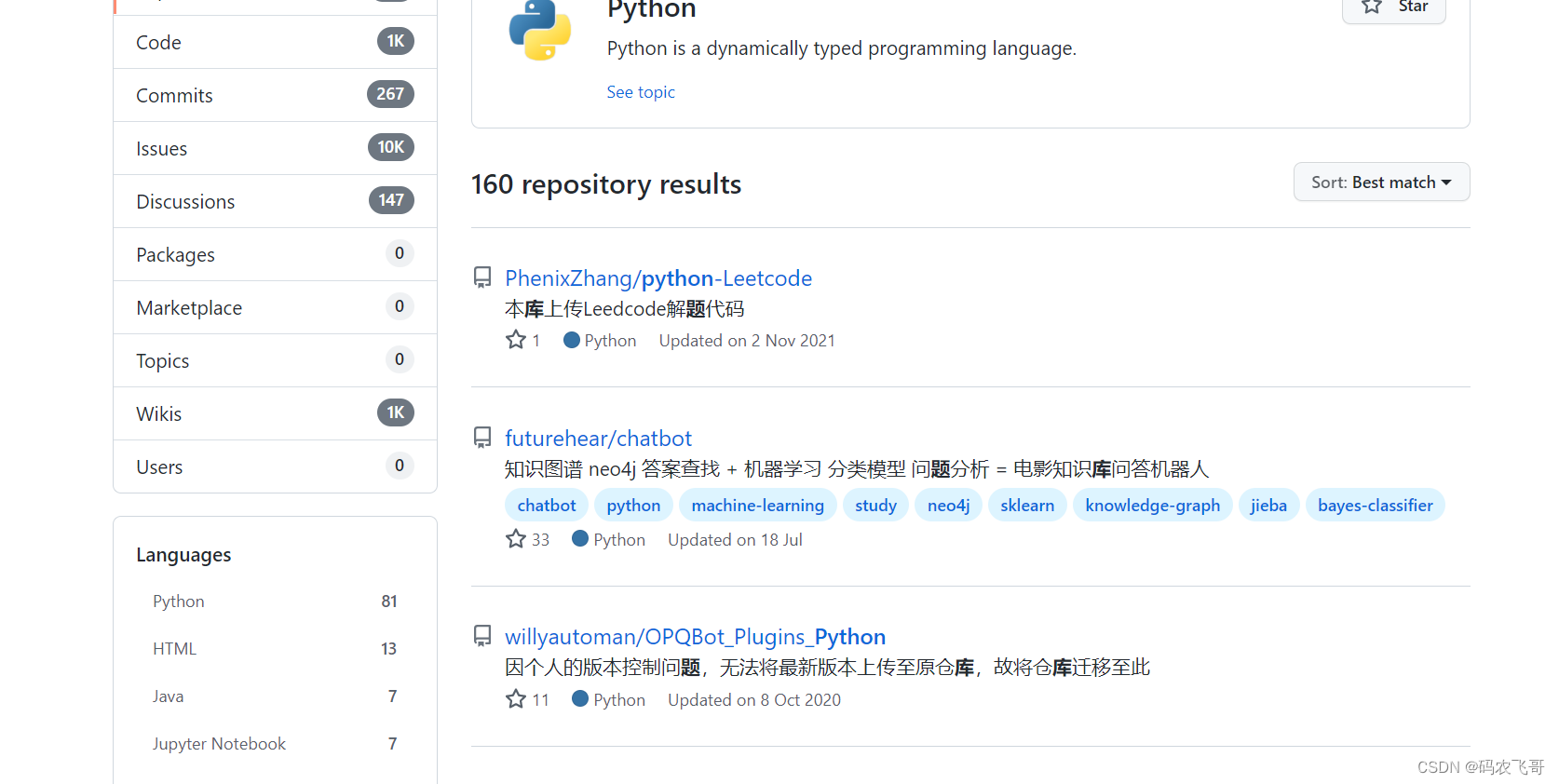Click the study topic tag
This screenshot has height=784, width=1559.
pos(875,505)
